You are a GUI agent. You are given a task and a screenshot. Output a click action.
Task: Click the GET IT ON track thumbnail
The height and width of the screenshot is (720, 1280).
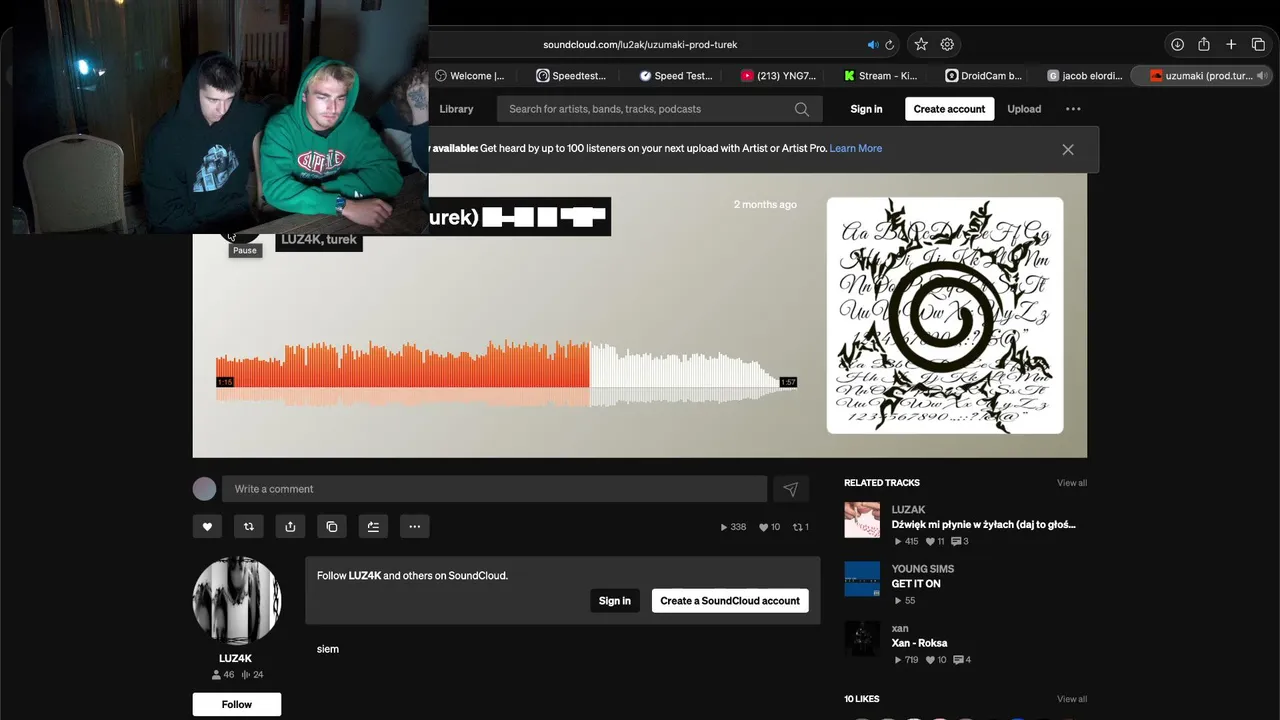(862, 579)
